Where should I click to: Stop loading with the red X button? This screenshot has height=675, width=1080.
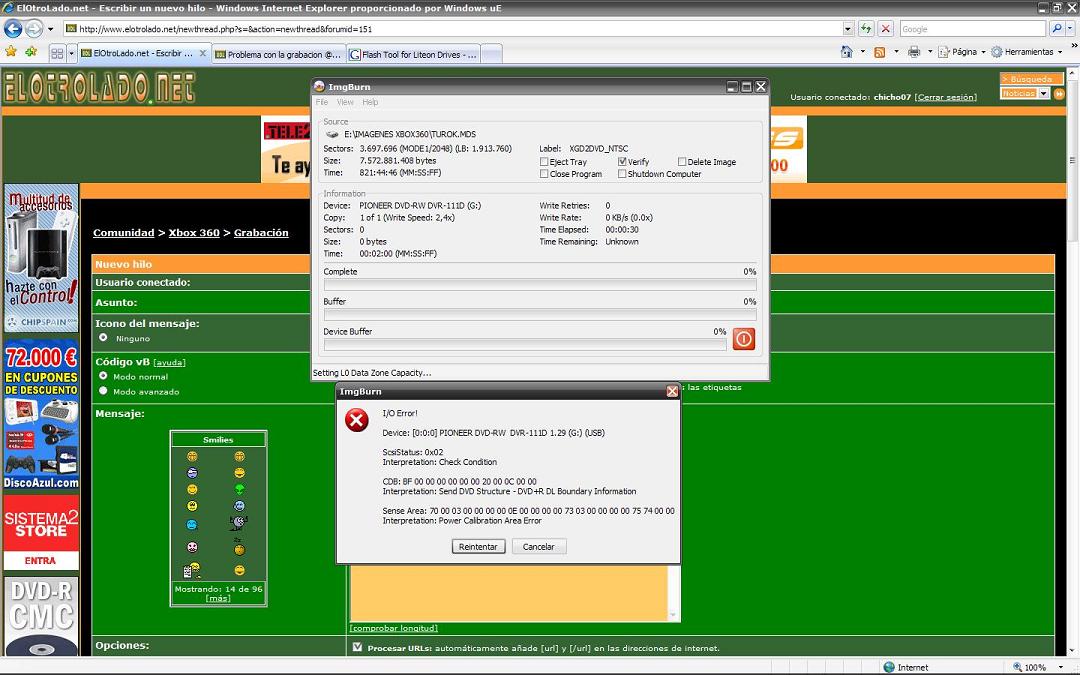886,29
